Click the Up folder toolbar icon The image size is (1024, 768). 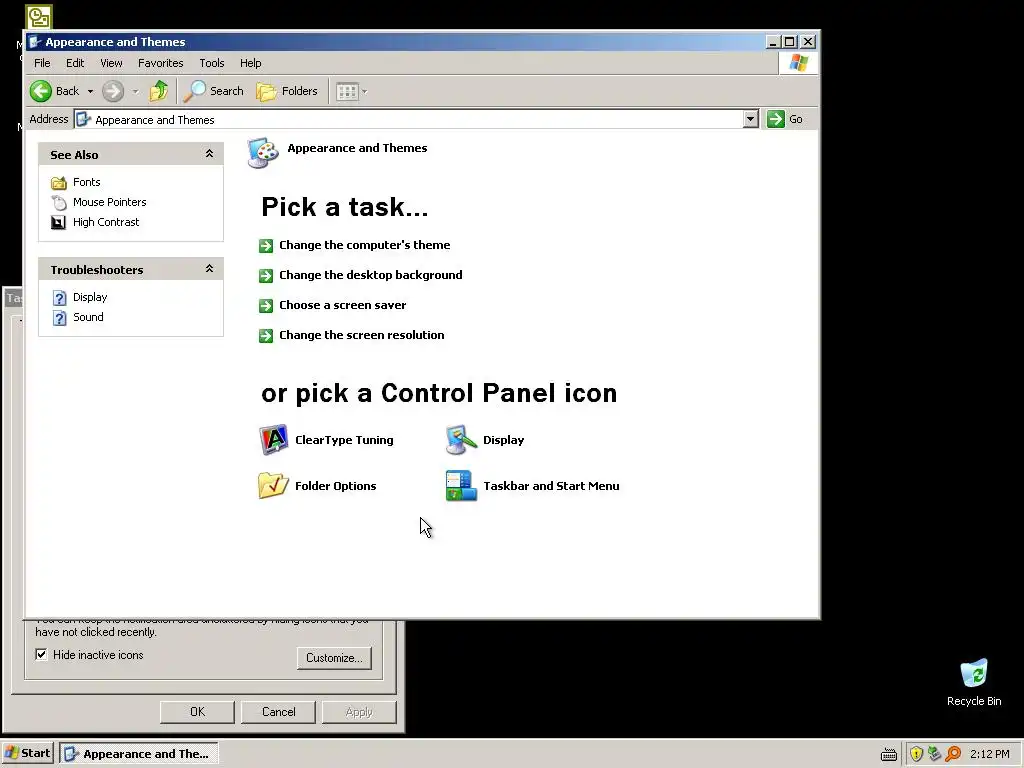click(x=159, y=91)
